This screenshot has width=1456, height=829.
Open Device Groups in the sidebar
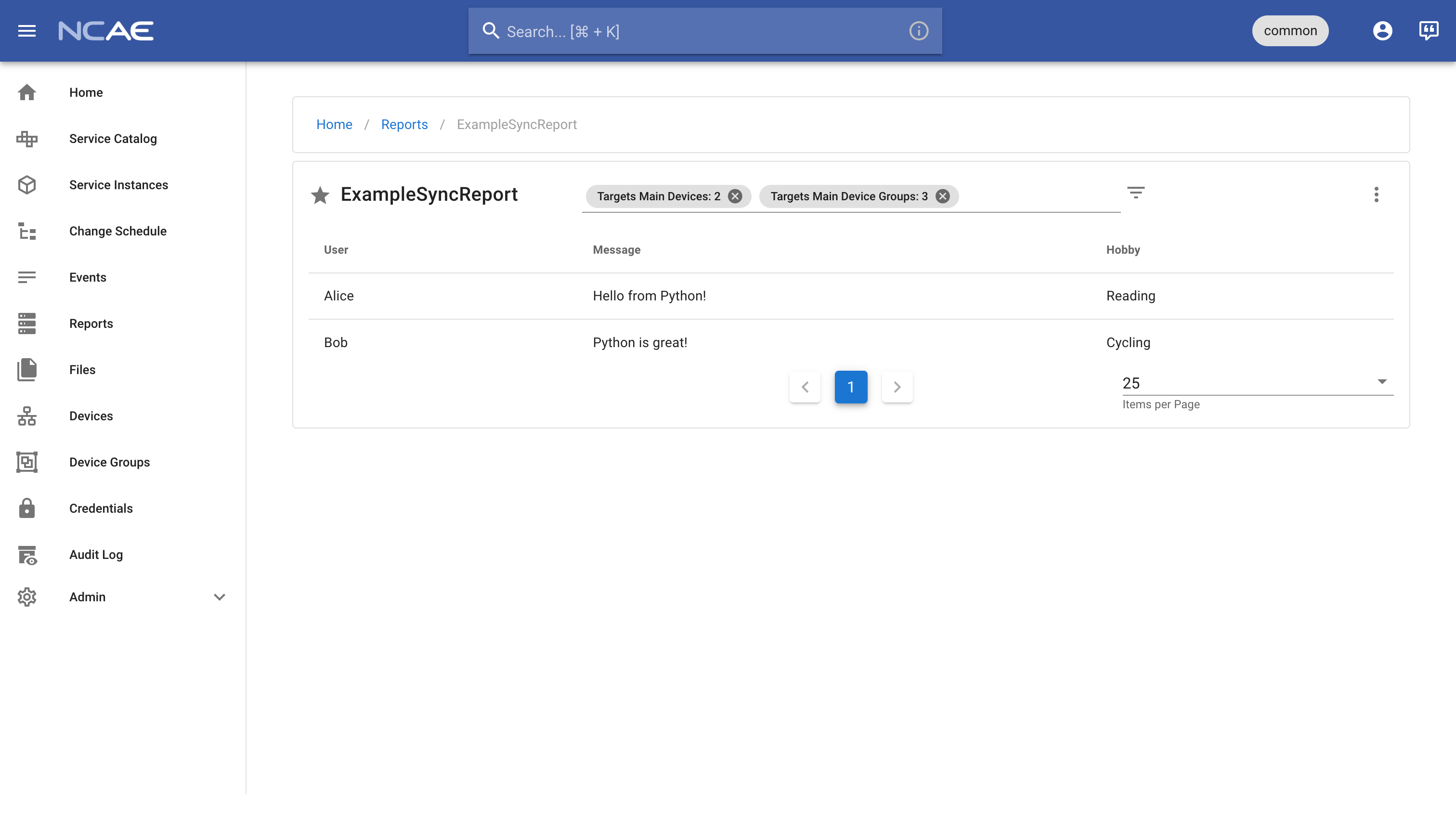click(109, 462)
